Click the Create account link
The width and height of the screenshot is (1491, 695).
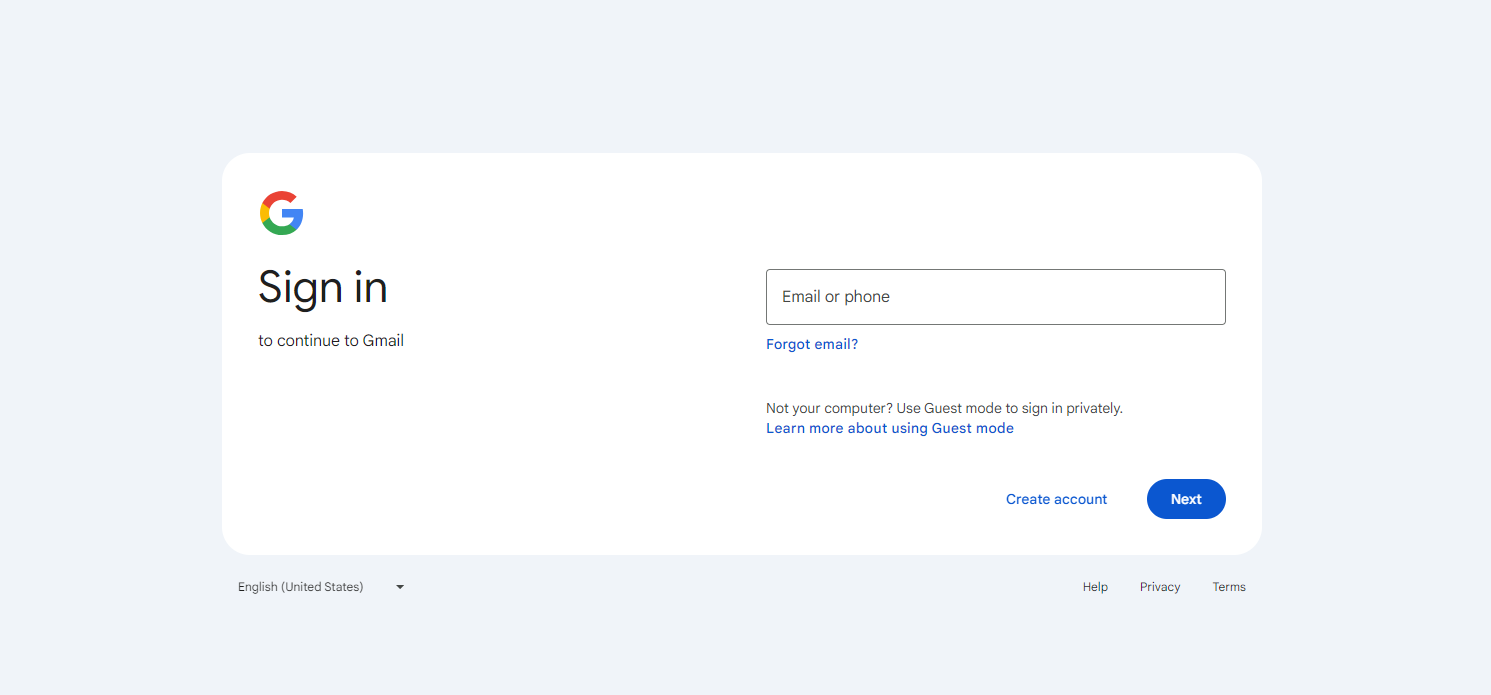pos(1056,499)
